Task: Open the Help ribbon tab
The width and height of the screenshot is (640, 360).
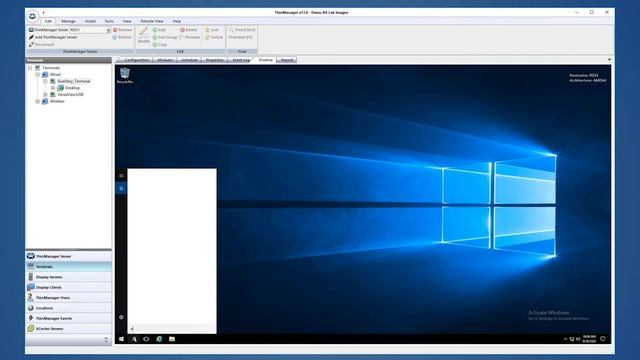Action: 177,21
